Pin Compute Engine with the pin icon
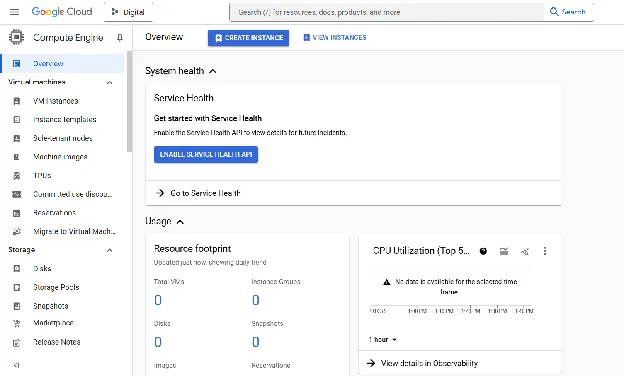 119,38
